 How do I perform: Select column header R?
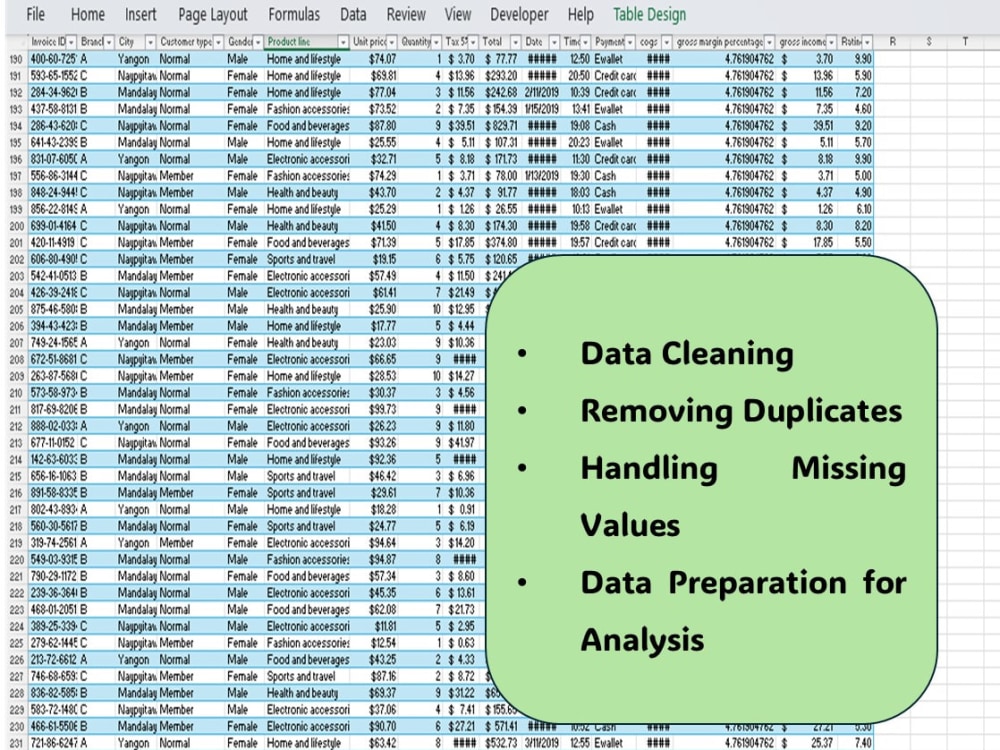(892, 41)
